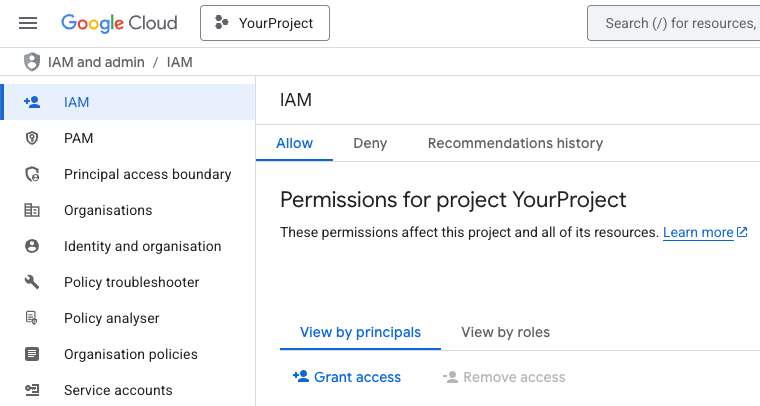The image size is (760, 406).
Task: Click the Policy analyser document icon
Action: [32, 318]
